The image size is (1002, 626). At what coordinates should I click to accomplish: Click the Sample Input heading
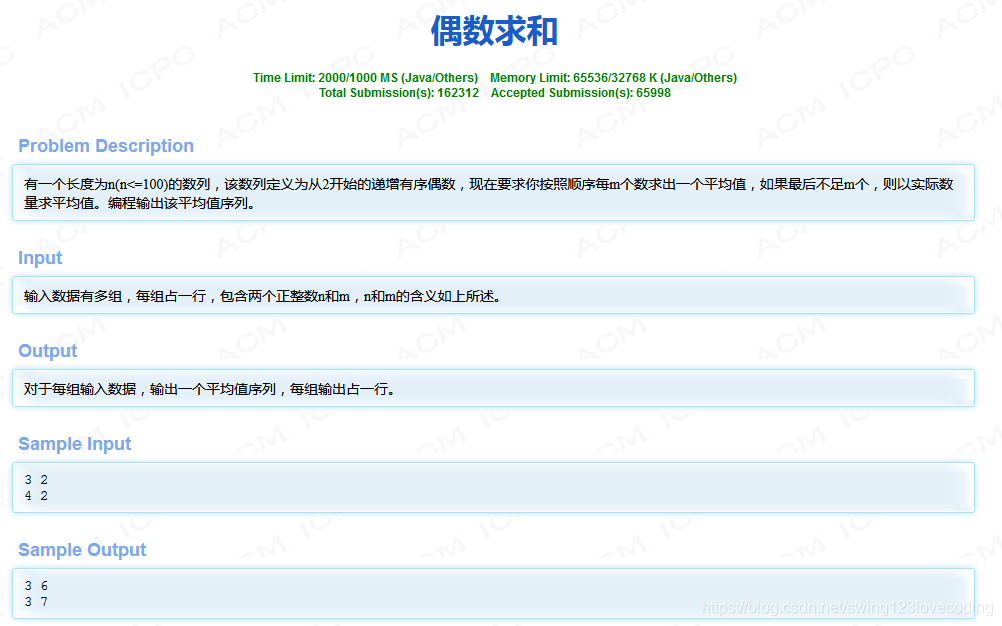point(75,444)
